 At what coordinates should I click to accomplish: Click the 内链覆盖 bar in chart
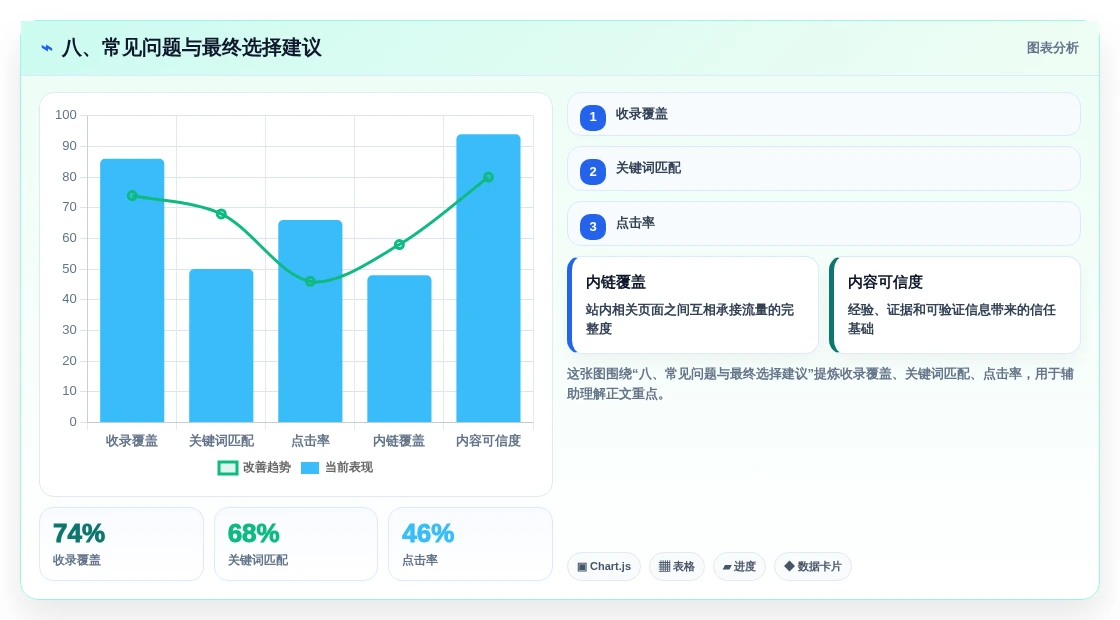399,349
